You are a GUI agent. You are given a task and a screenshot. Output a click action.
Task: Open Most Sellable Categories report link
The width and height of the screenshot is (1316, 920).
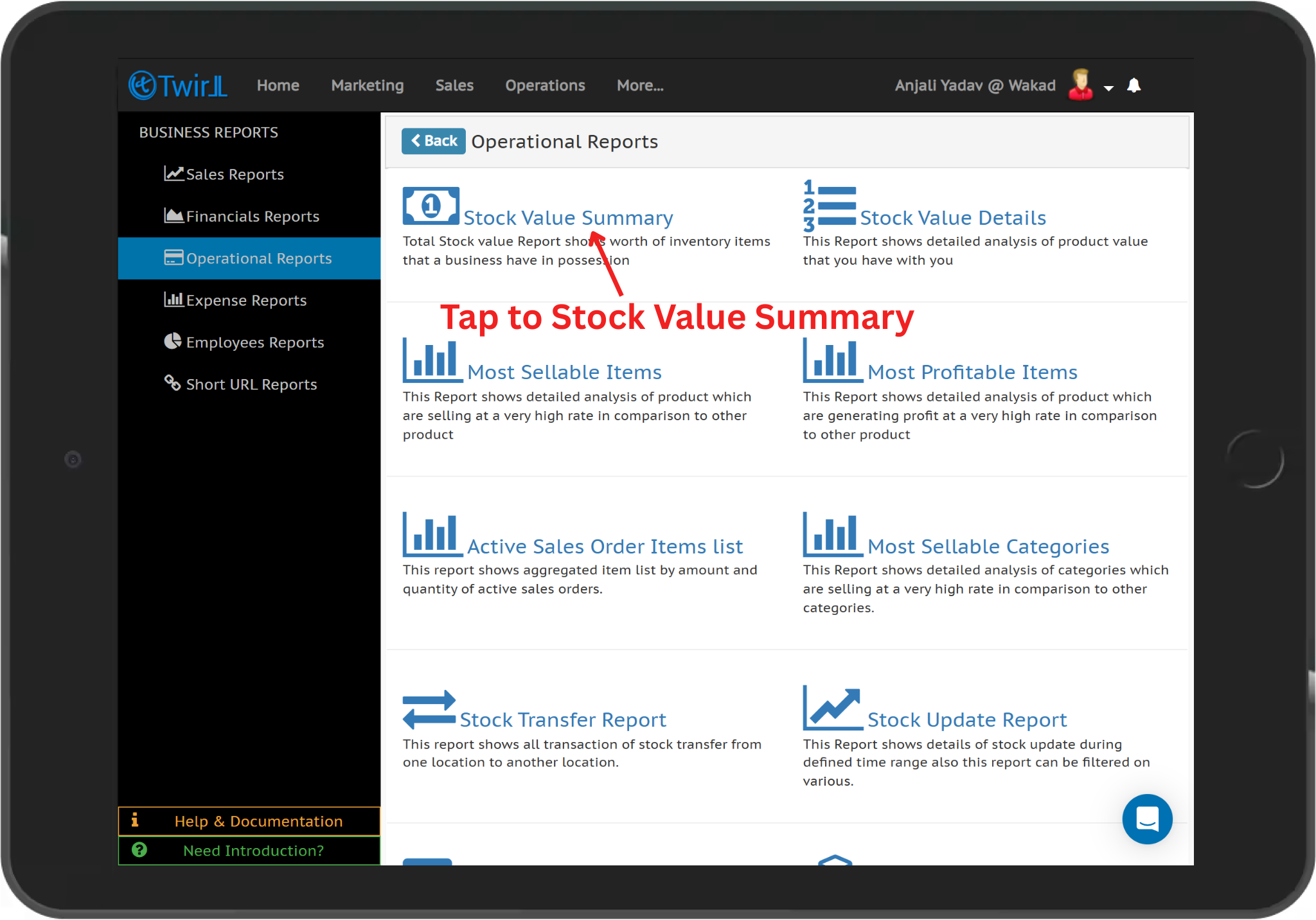pyautogui.click(x=988, y=546)
